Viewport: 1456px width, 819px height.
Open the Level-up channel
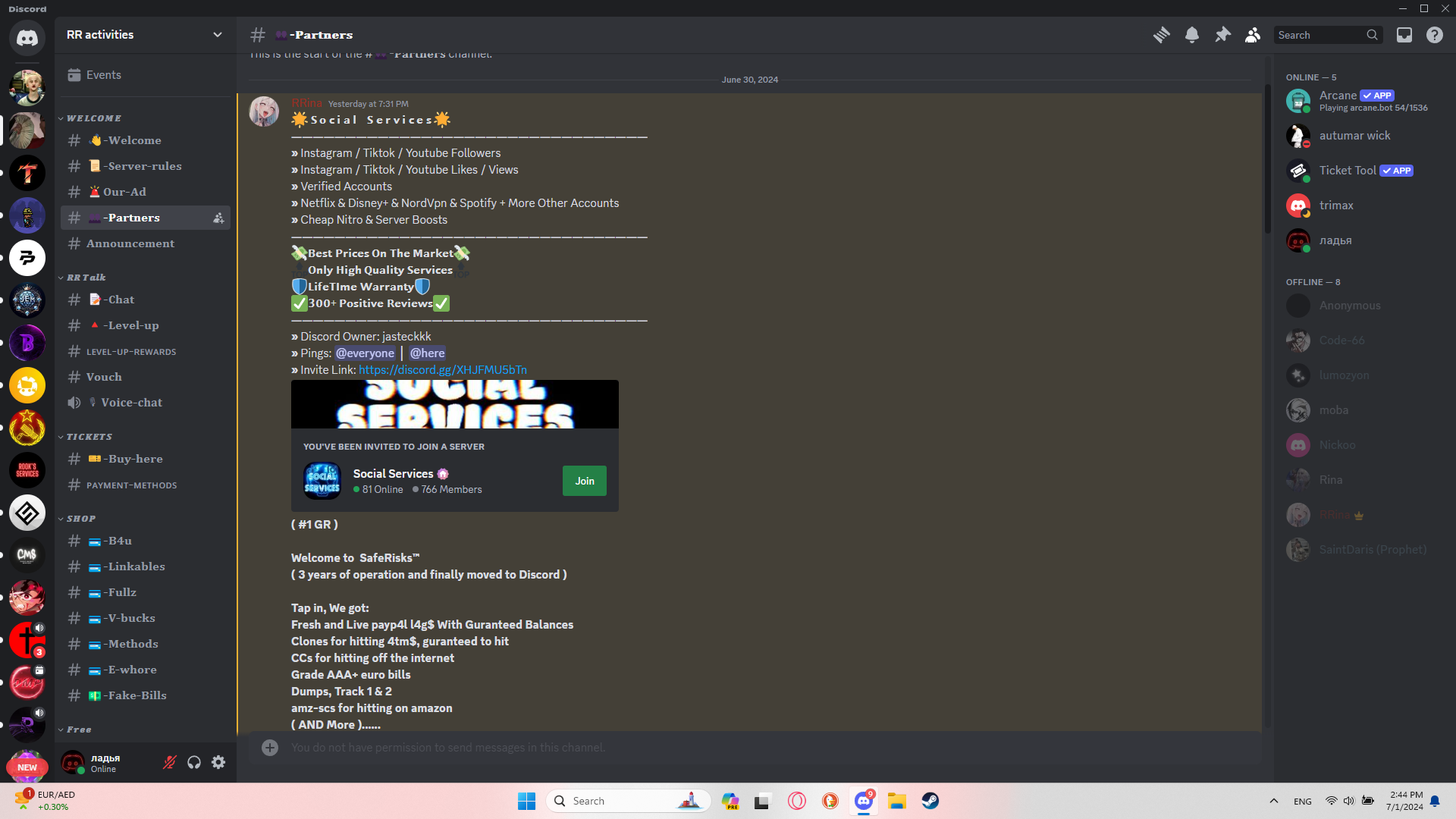pos(145,325)
